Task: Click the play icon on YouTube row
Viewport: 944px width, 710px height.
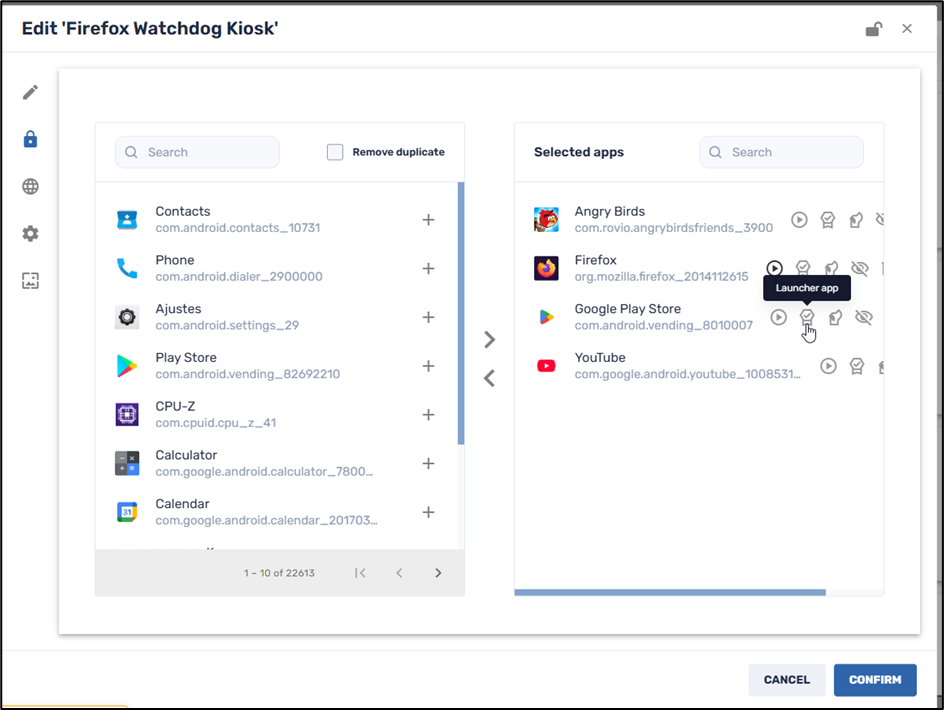Action: [x=827, y=366]
